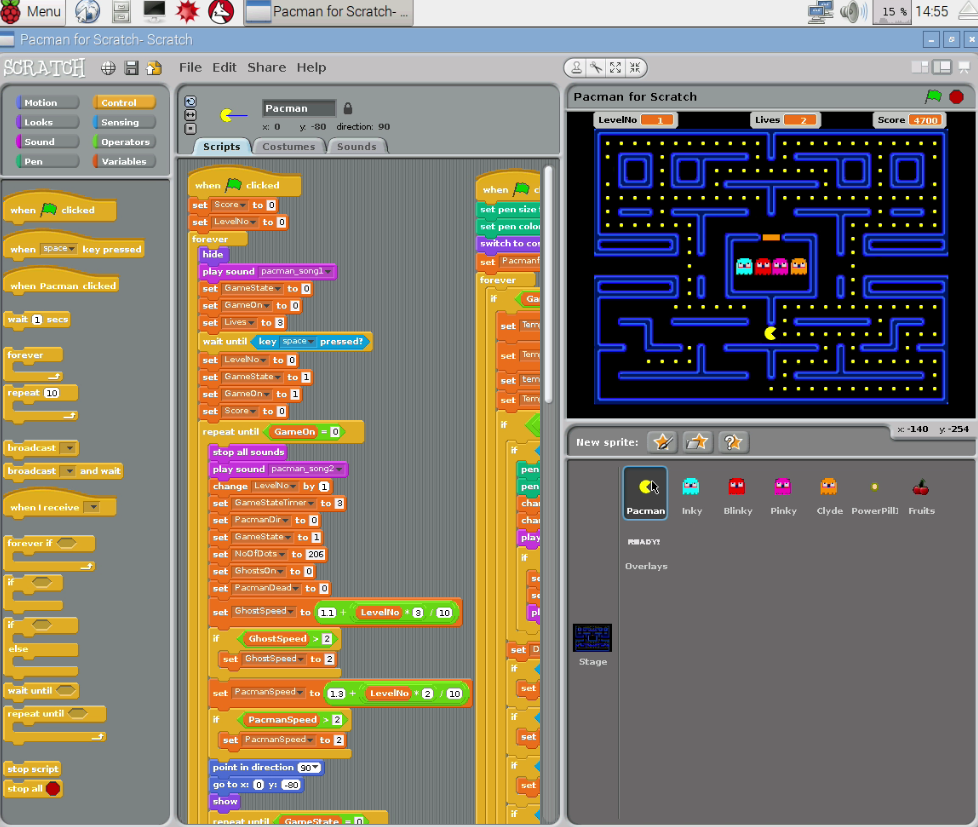Open the Looks blocks category
Screen dimensions: 978x827
click(47, 122)
